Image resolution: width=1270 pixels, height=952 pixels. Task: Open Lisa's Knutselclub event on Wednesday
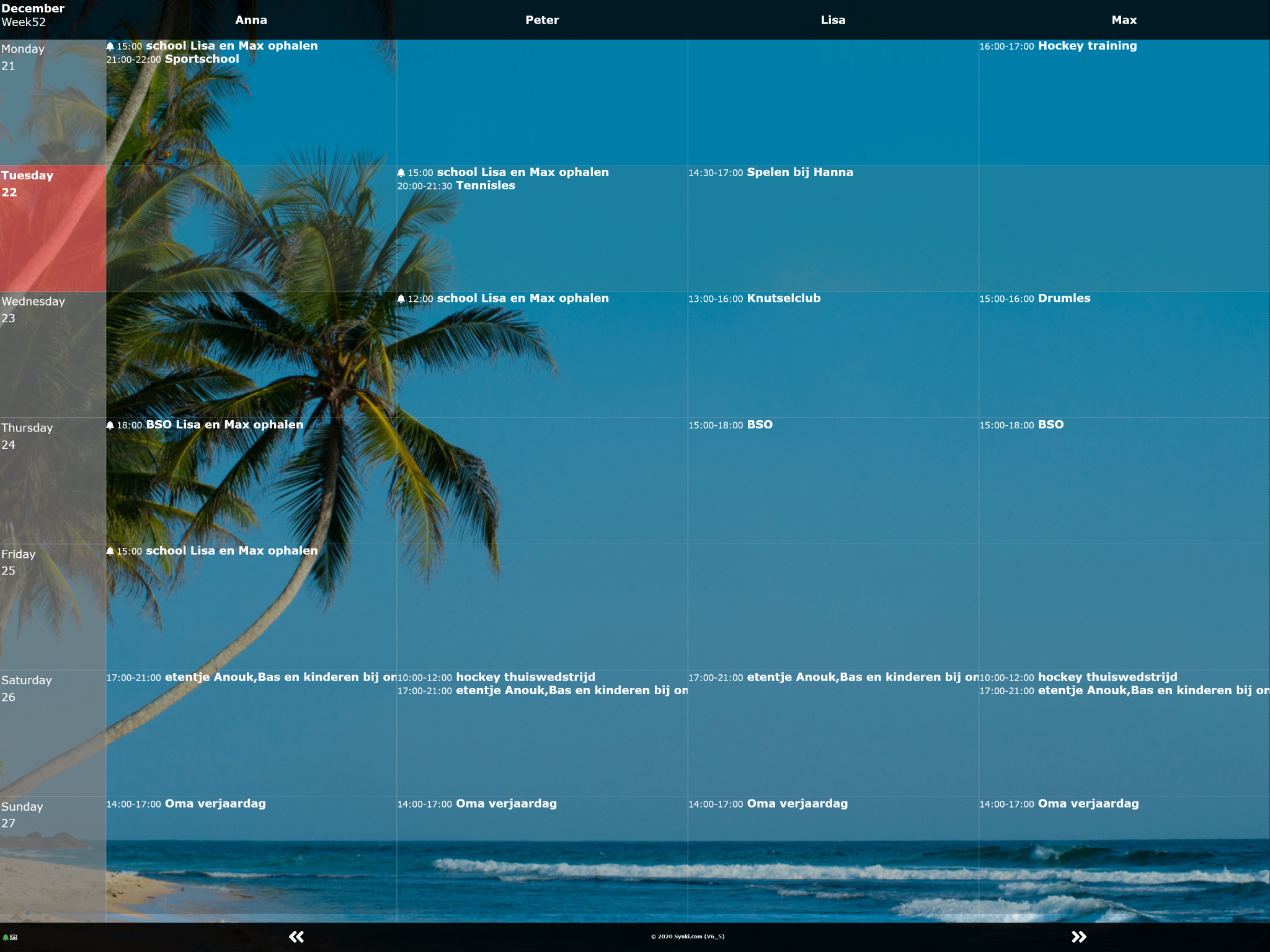[x=783, y=298]
